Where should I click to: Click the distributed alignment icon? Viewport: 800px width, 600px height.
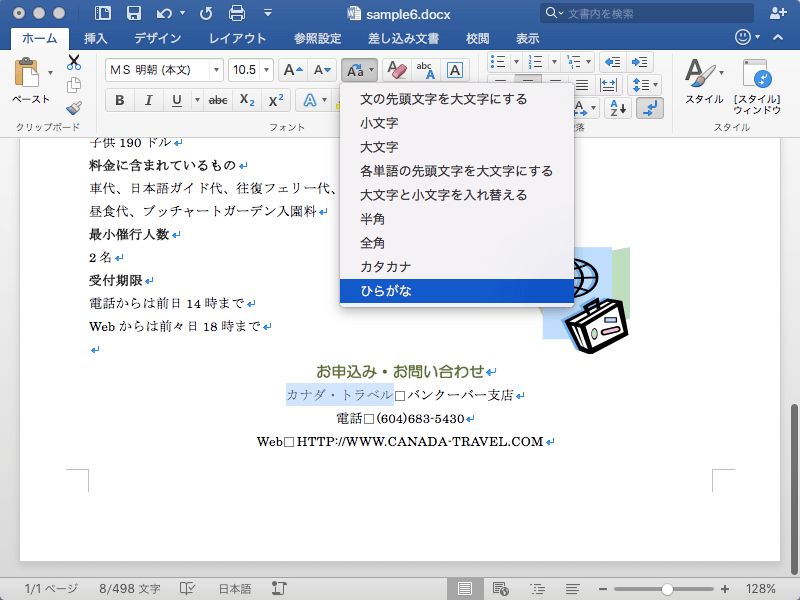pos(608,85)
